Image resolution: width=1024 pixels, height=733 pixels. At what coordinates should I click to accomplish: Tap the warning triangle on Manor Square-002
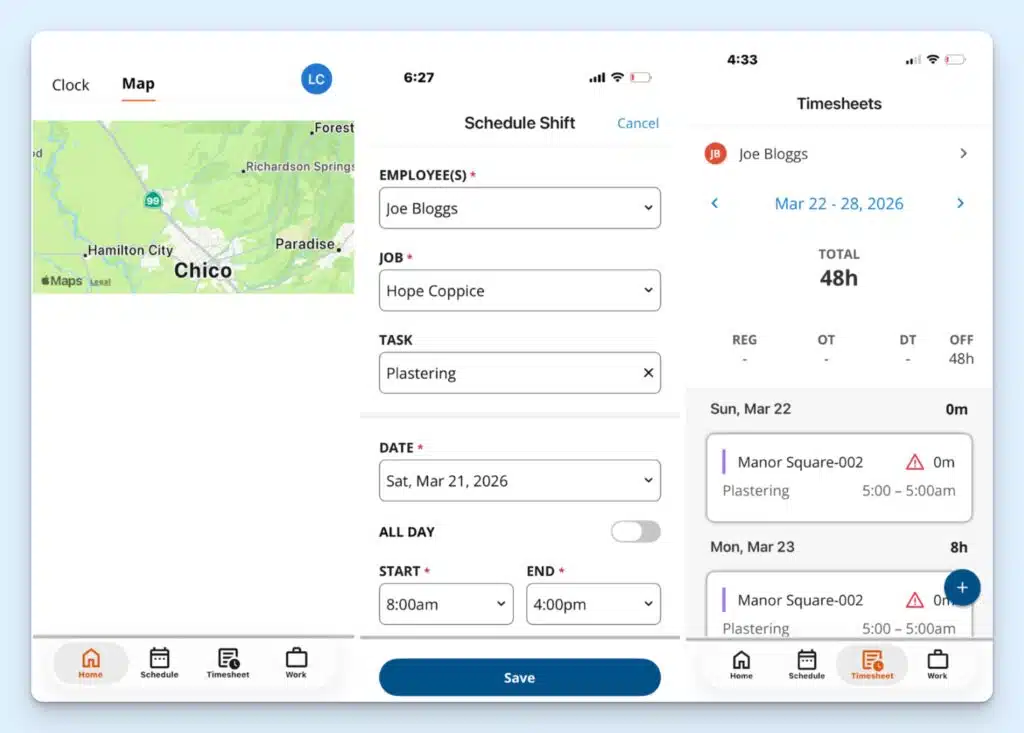click(x=916, y=462)
